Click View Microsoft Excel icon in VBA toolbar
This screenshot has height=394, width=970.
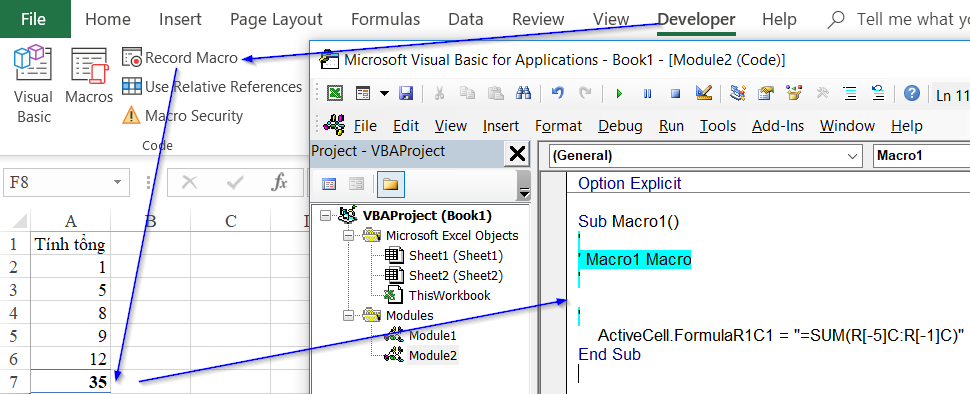(335, 93)
